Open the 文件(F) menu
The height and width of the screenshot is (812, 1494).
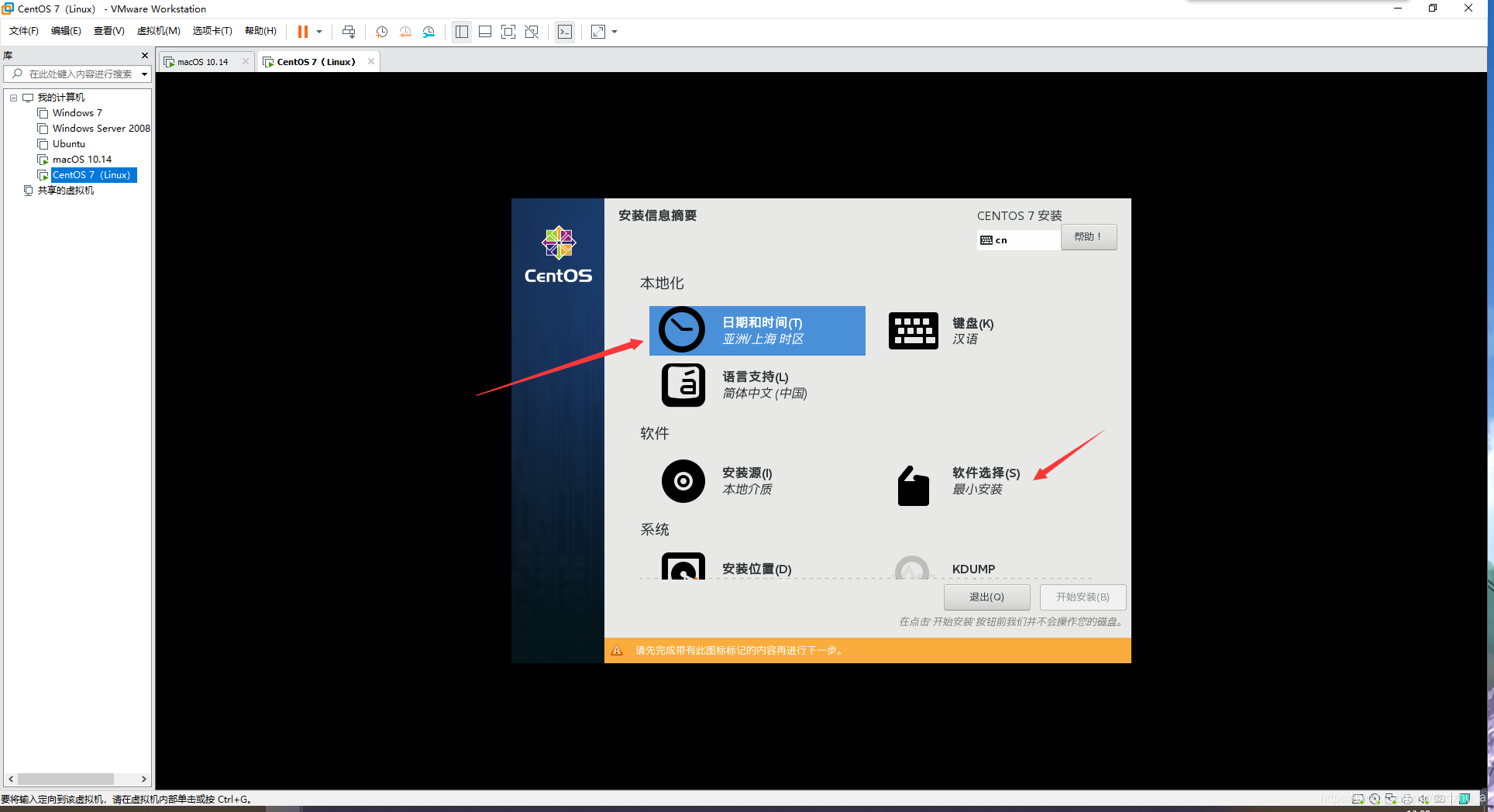[x=24, y=31]
